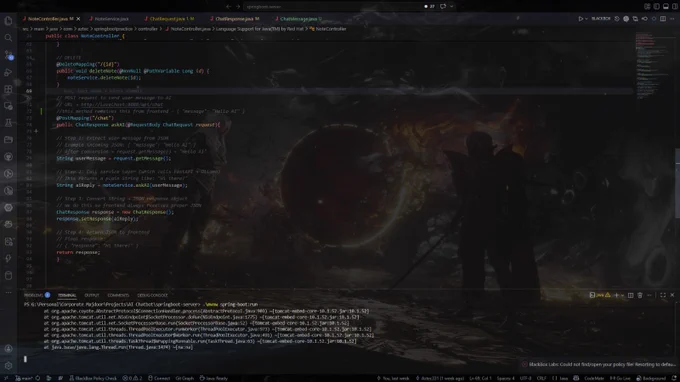Open the command center chevron dropdown
The image size is (680, 382).
[451, 7]
